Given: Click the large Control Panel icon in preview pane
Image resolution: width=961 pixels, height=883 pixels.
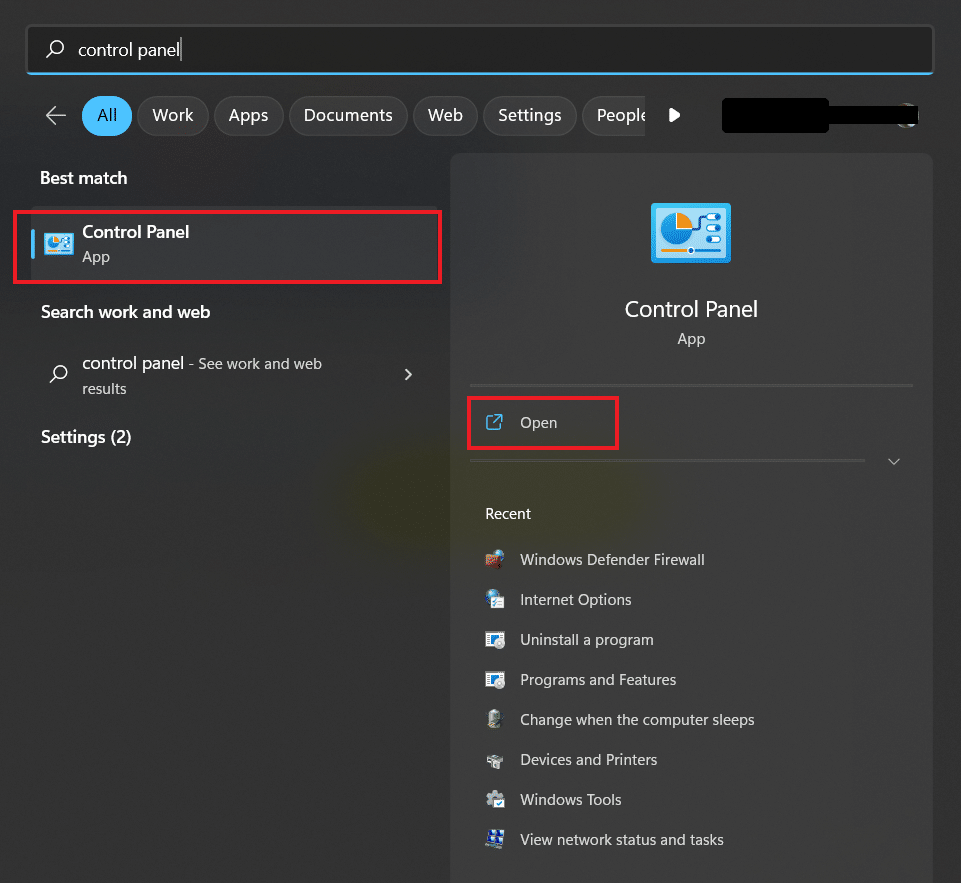Looking at the screenshot, I should (x=691, y=233).
